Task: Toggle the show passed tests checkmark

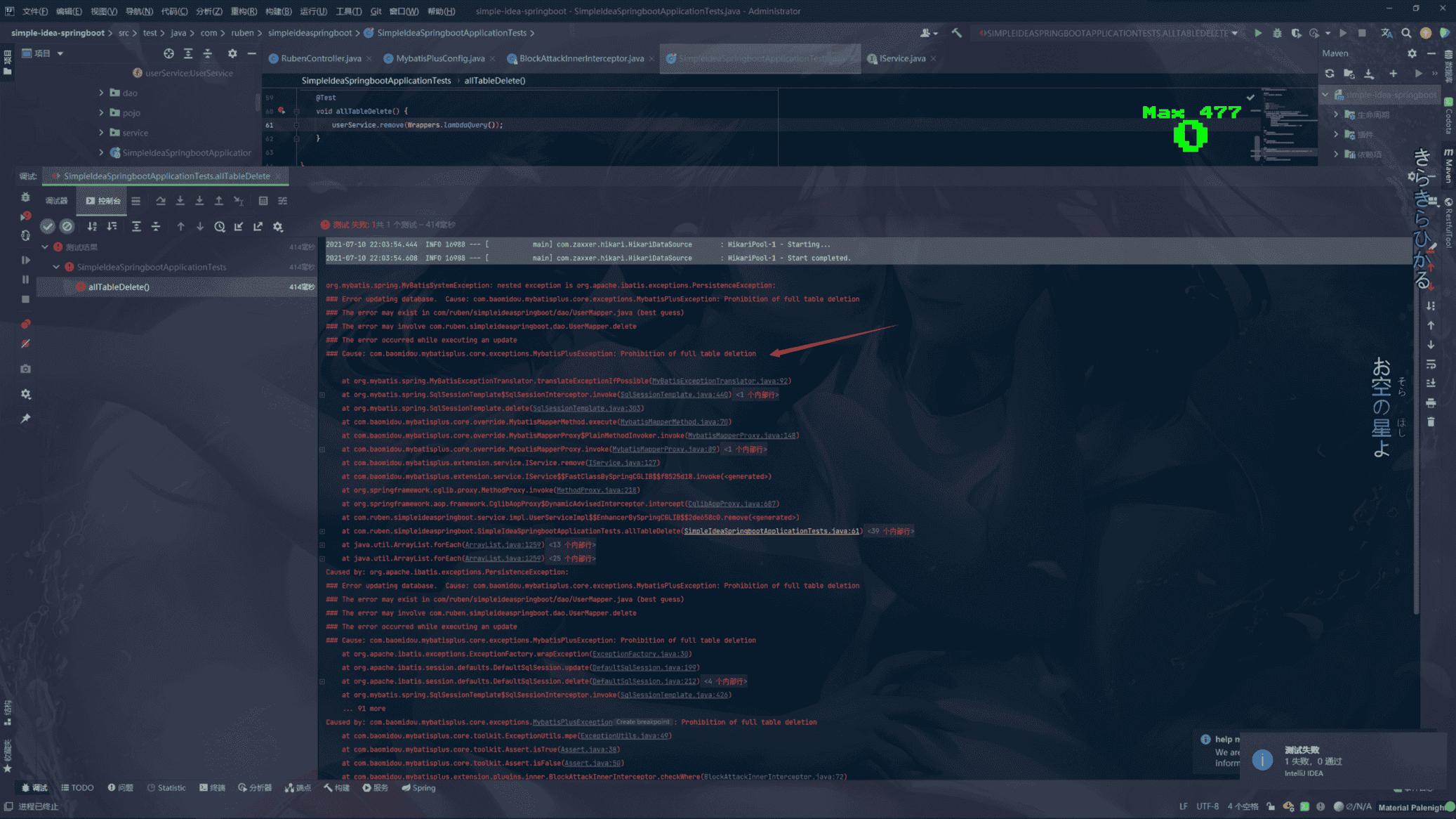Action: click(47, 226)
